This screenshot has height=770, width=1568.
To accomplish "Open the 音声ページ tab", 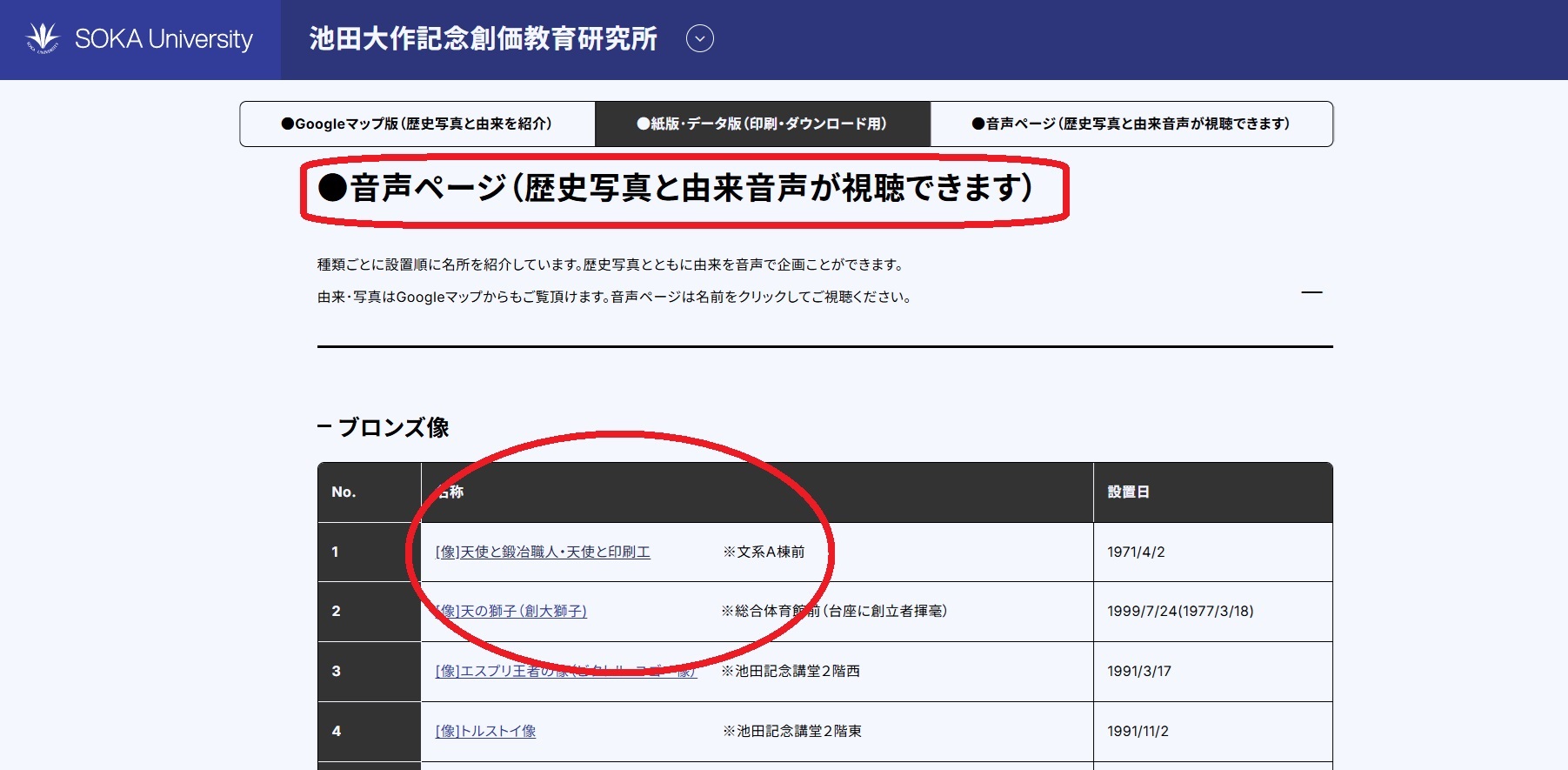I will click(1131, 124).
